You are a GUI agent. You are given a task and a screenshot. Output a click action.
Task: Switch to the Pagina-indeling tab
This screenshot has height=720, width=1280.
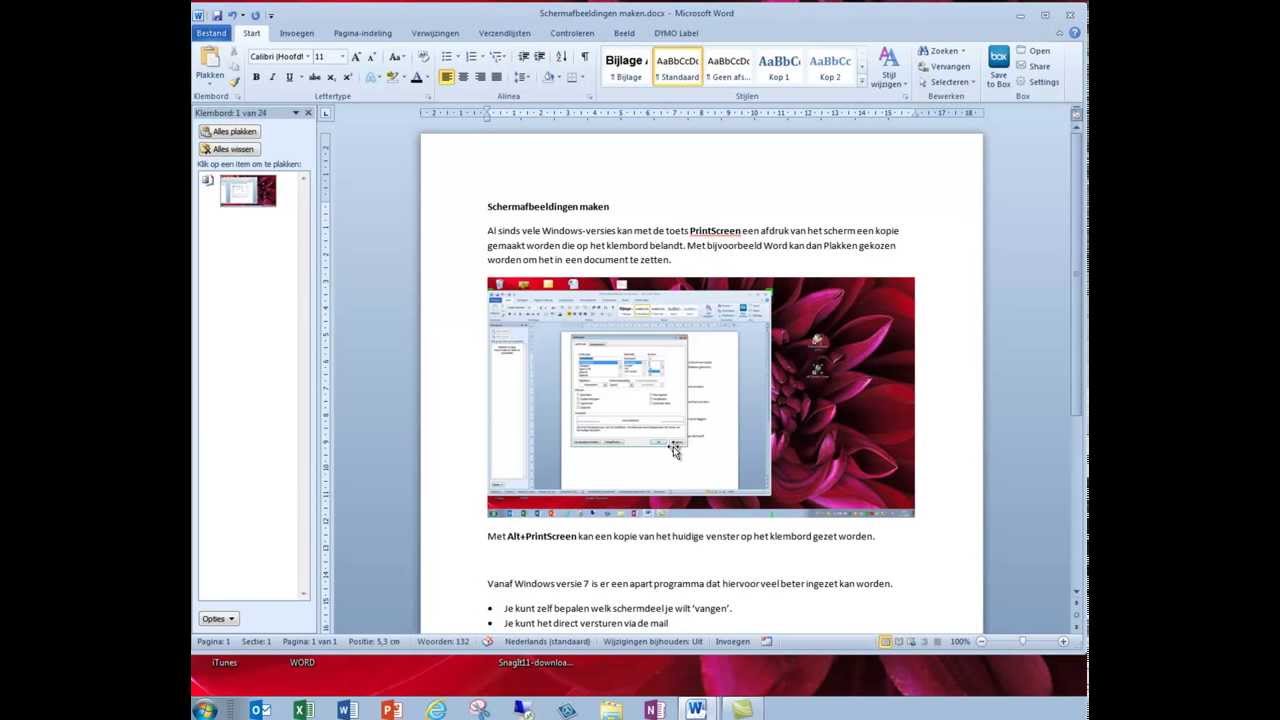(363, 33)
